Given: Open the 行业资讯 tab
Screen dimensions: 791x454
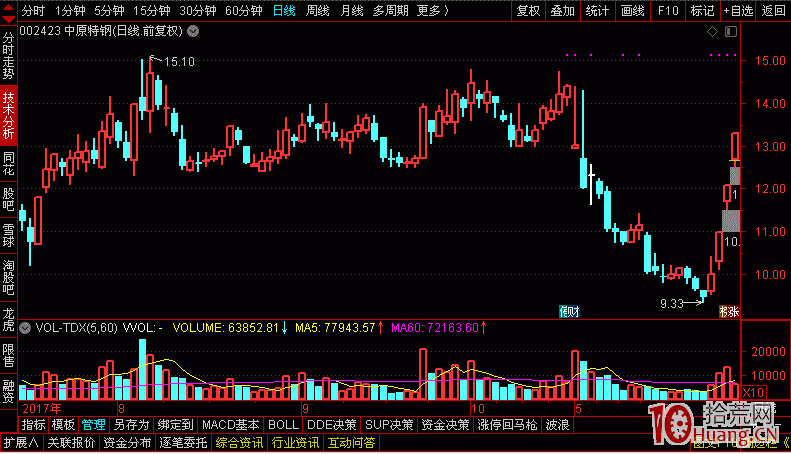Looking at the screenshot, I should point(295,443).
